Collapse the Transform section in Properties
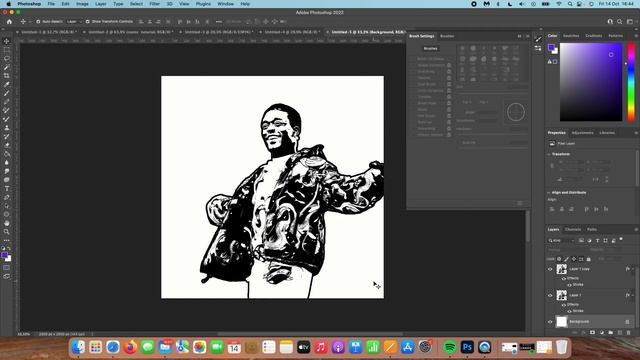This screenshot has height=360, width=640. (549, 154)
